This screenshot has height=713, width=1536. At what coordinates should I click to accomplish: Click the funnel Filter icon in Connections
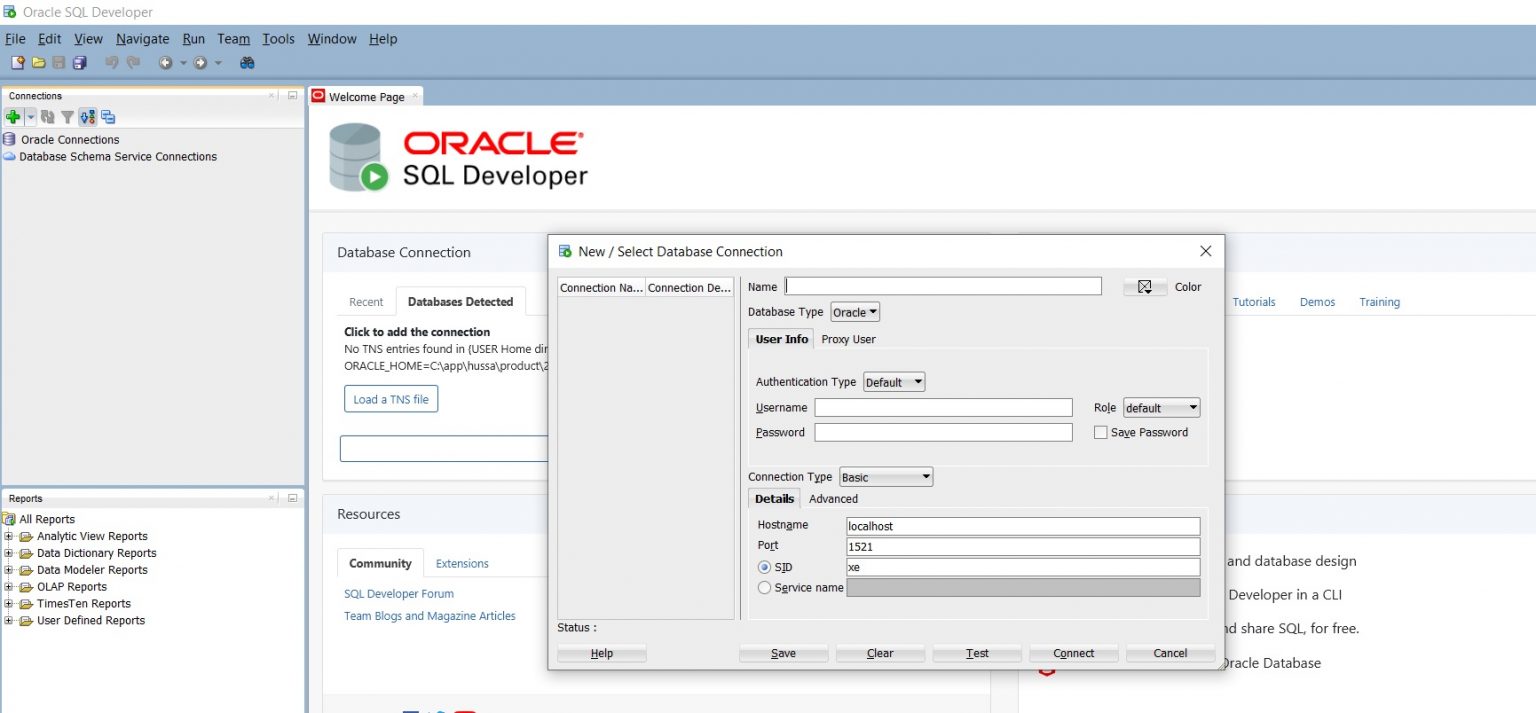click(x=67, y=117)
